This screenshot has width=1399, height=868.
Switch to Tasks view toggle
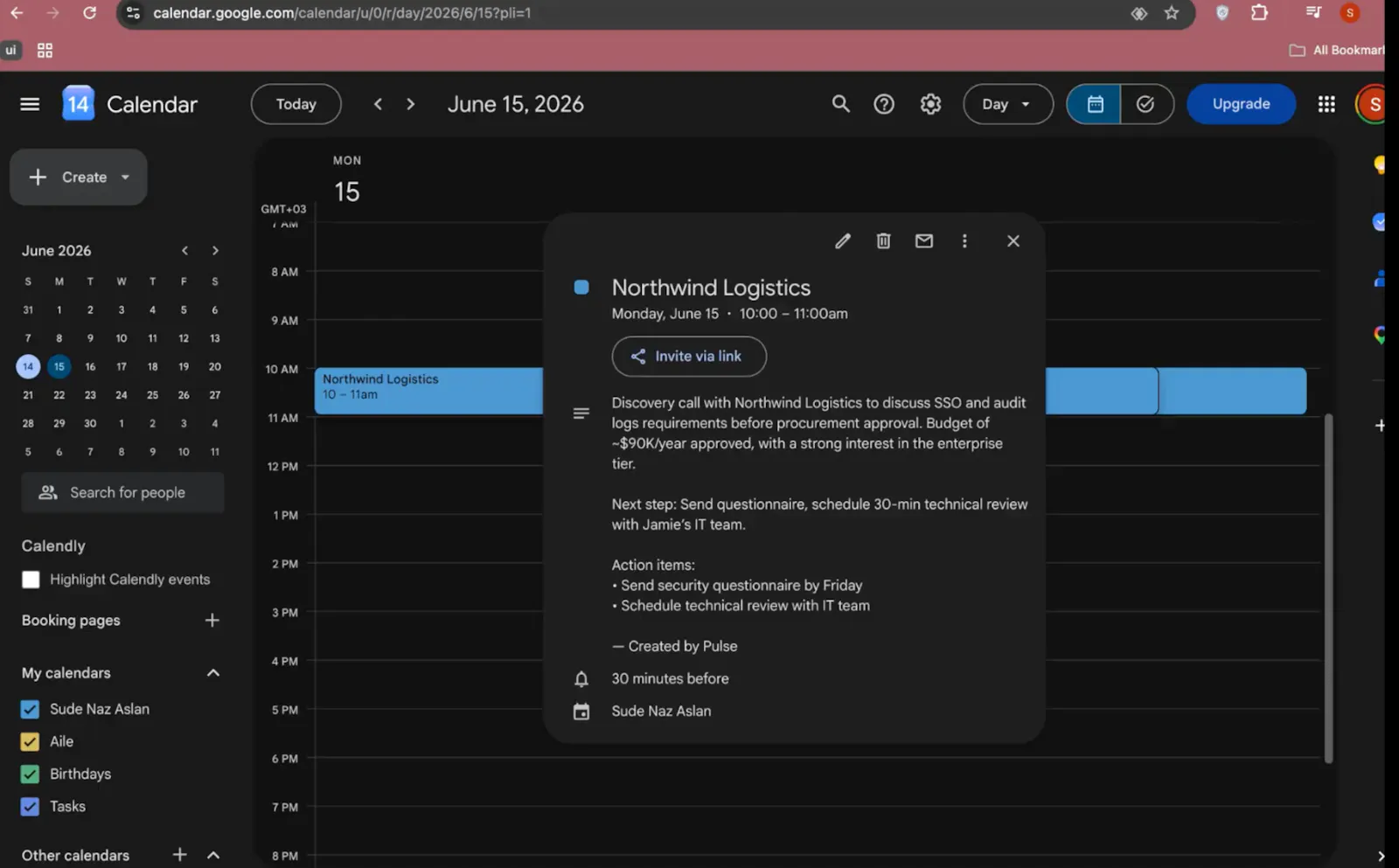coord(1145,104)
